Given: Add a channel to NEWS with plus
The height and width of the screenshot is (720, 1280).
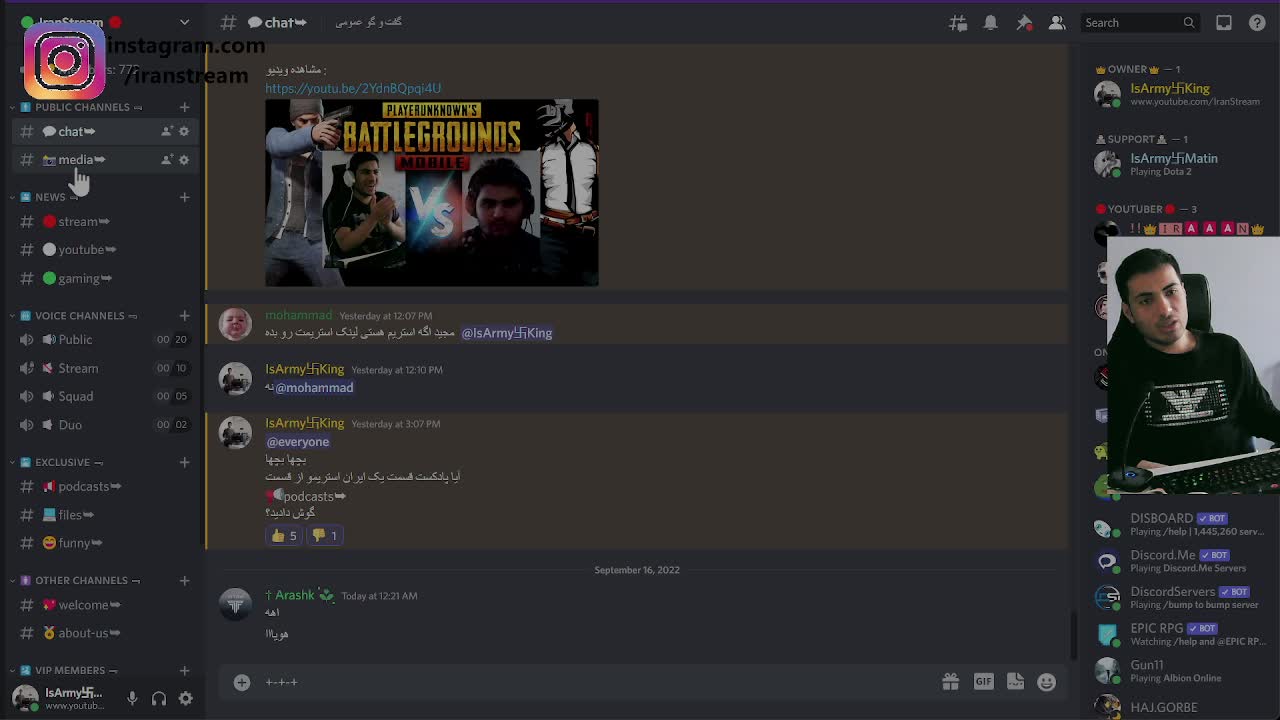Looking at the screenshot, I should (x=184, y=197).
